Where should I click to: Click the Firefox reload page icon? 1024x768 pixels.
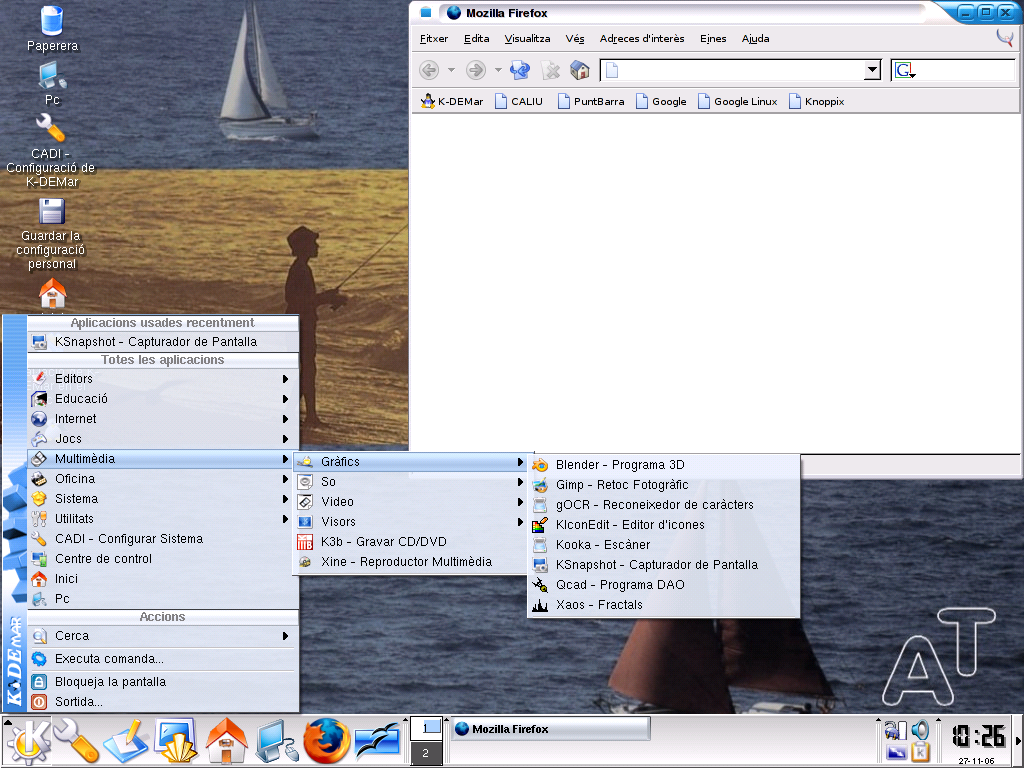click(x=519, y=70)
